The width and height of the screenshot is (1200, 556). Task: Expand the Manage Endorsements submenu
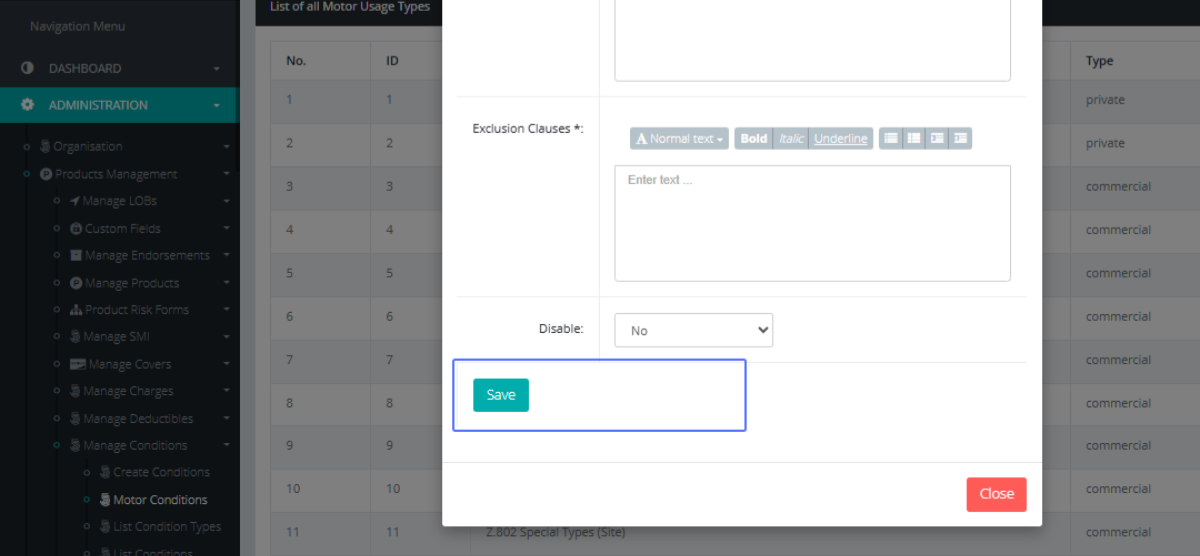[x=146, y=256]
